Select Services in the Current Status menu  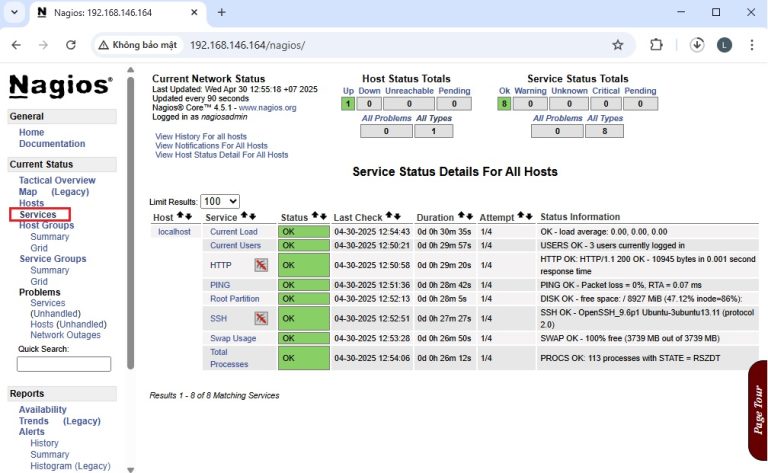tap(38, 214)
